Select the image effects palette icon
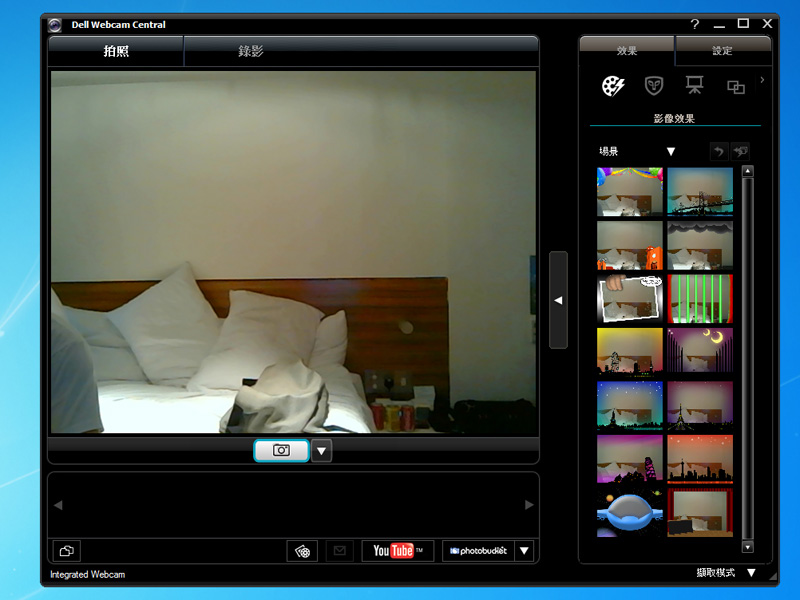The height and width of the screenshot is (600, 800). 613,86
